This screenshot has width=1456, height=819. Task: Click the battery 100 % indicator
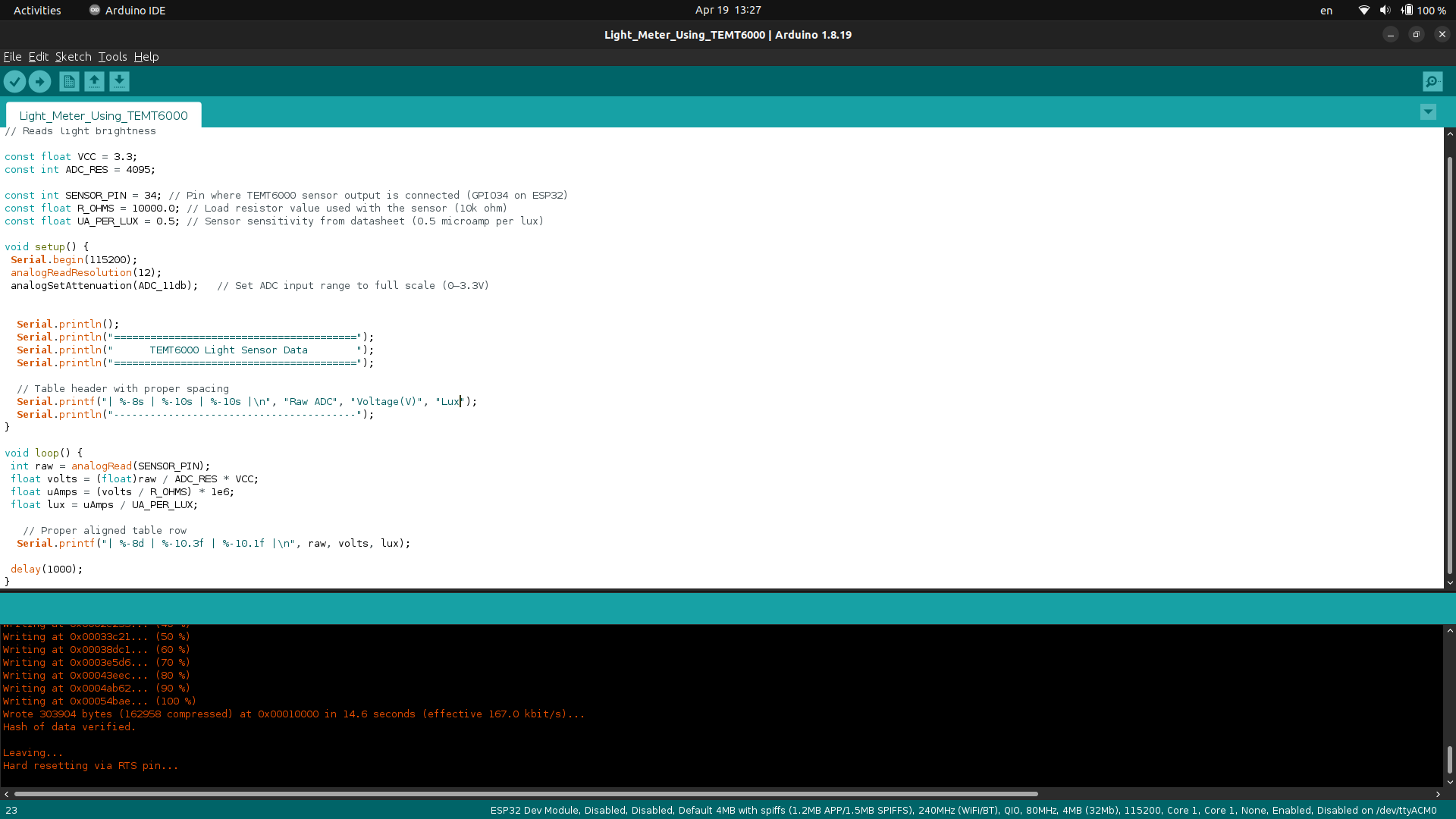click(1423, 10)
